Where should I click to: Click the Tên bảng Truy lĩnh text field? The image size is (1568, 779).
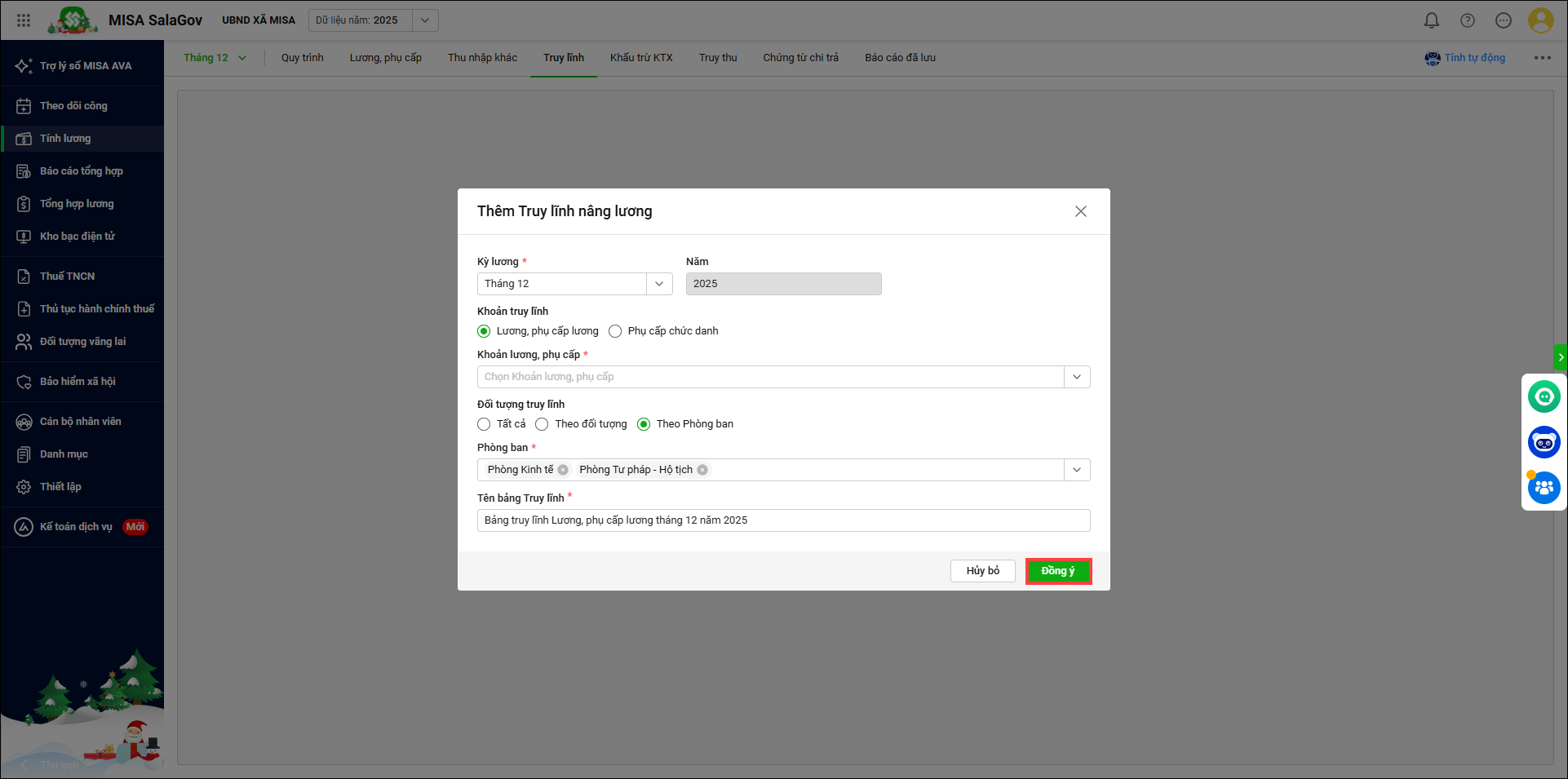tap(783, 520)
